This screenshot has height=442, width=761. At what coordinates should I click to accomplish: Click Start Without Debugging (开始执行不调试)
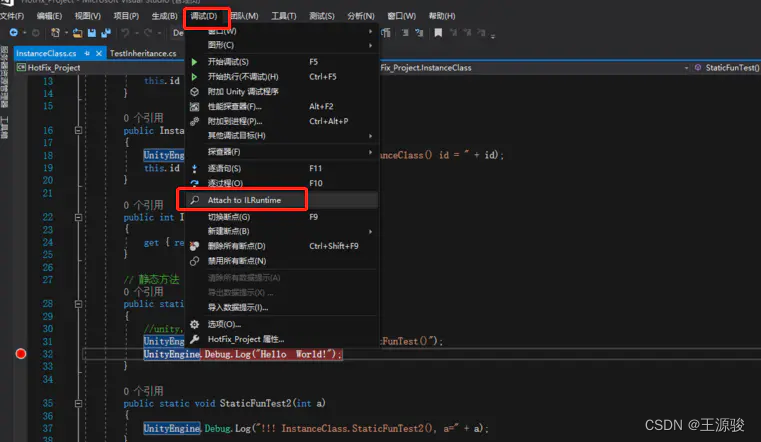(242, 76)
